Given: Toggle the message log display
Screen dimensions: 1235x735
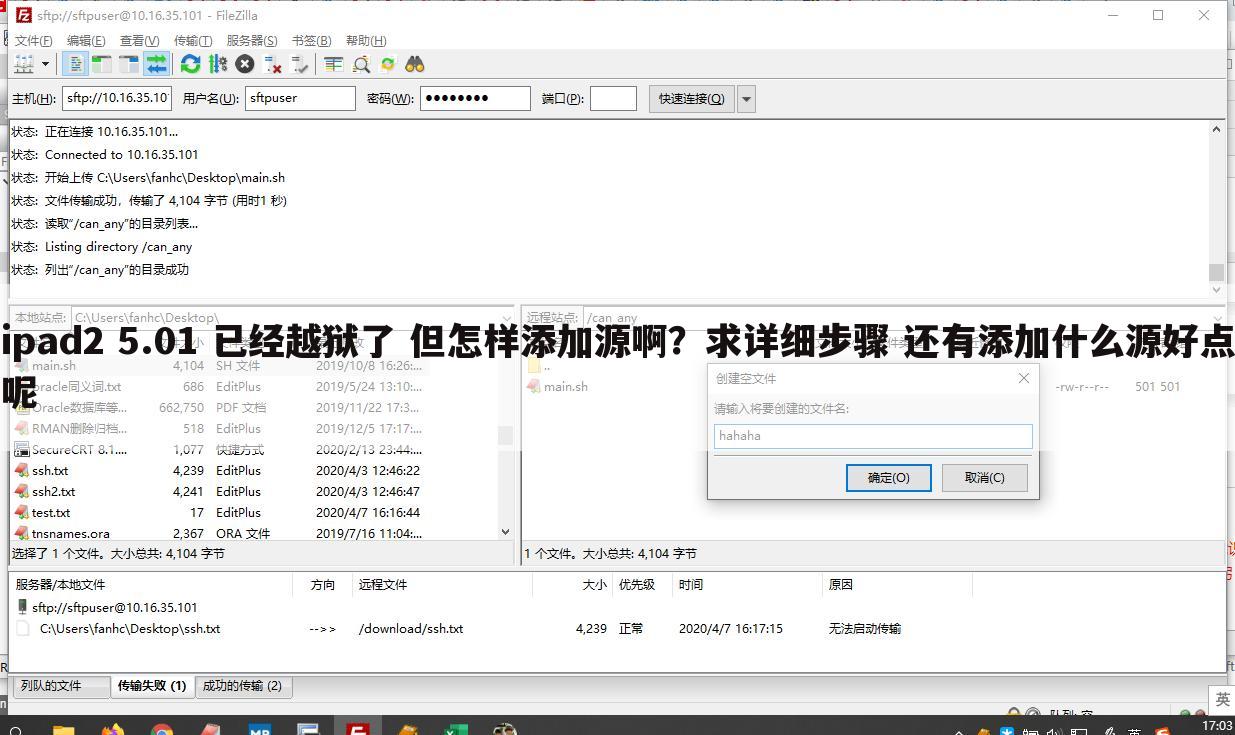Looking at the screenshot, I should (75, 63).
